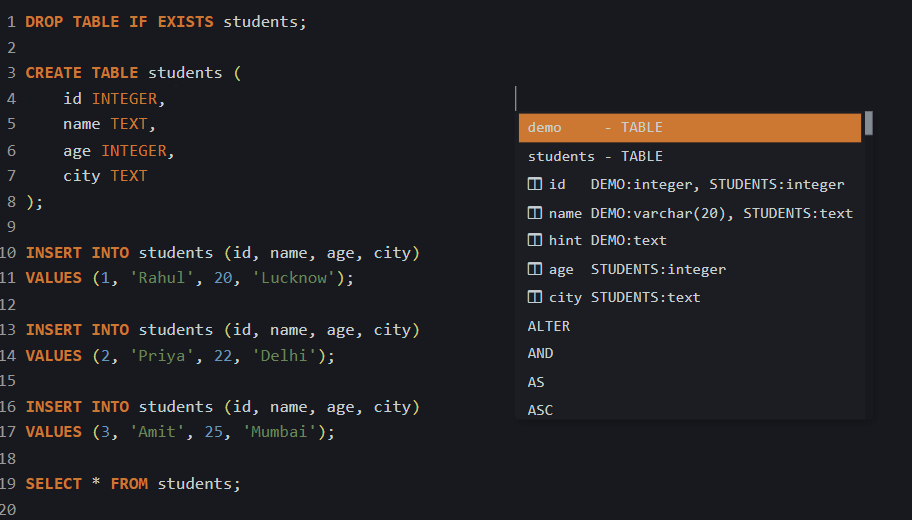Choose 'students - TABLE' from the suggestion list

coord(690,156)
